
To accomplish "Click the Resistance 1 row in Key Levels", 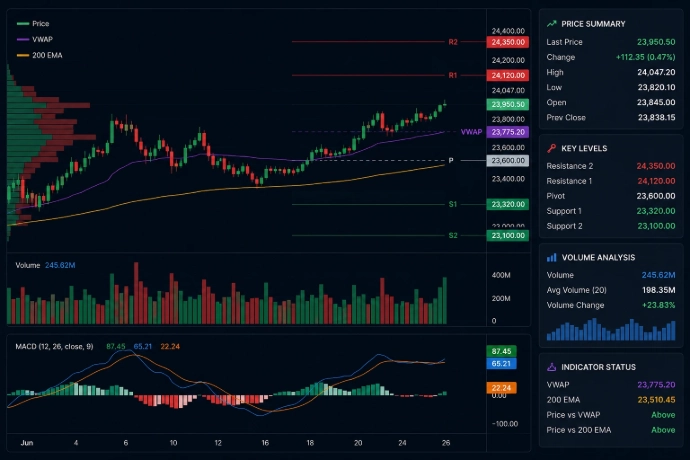I will [x=611, y=181].
